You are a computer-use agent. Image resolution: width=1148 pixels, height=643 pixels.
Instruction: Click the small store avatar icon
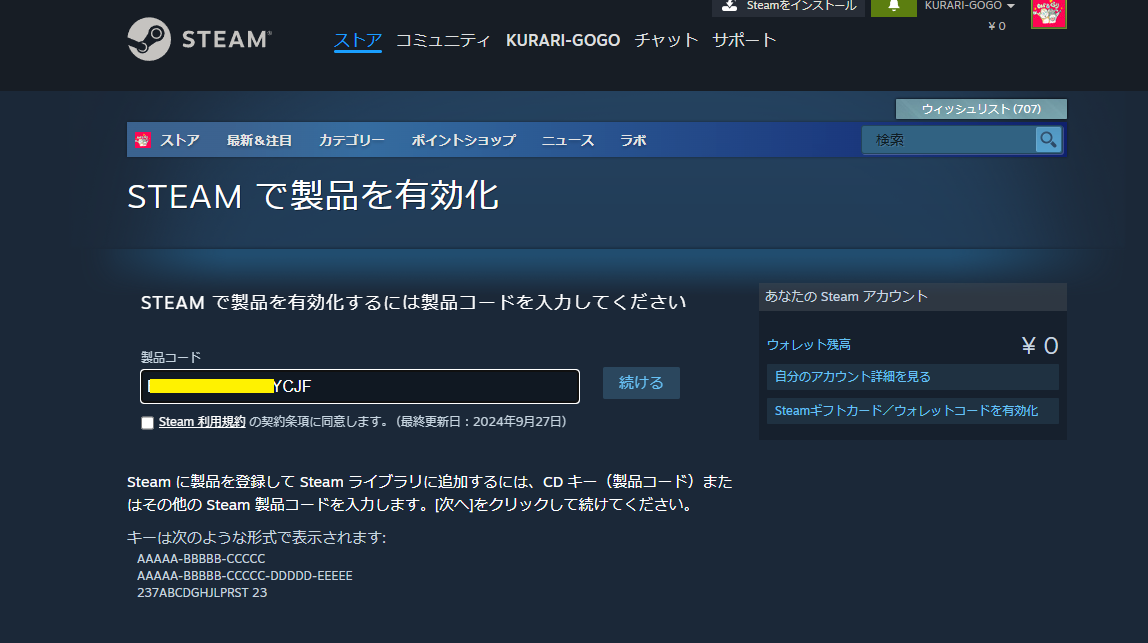pos(143,140)
